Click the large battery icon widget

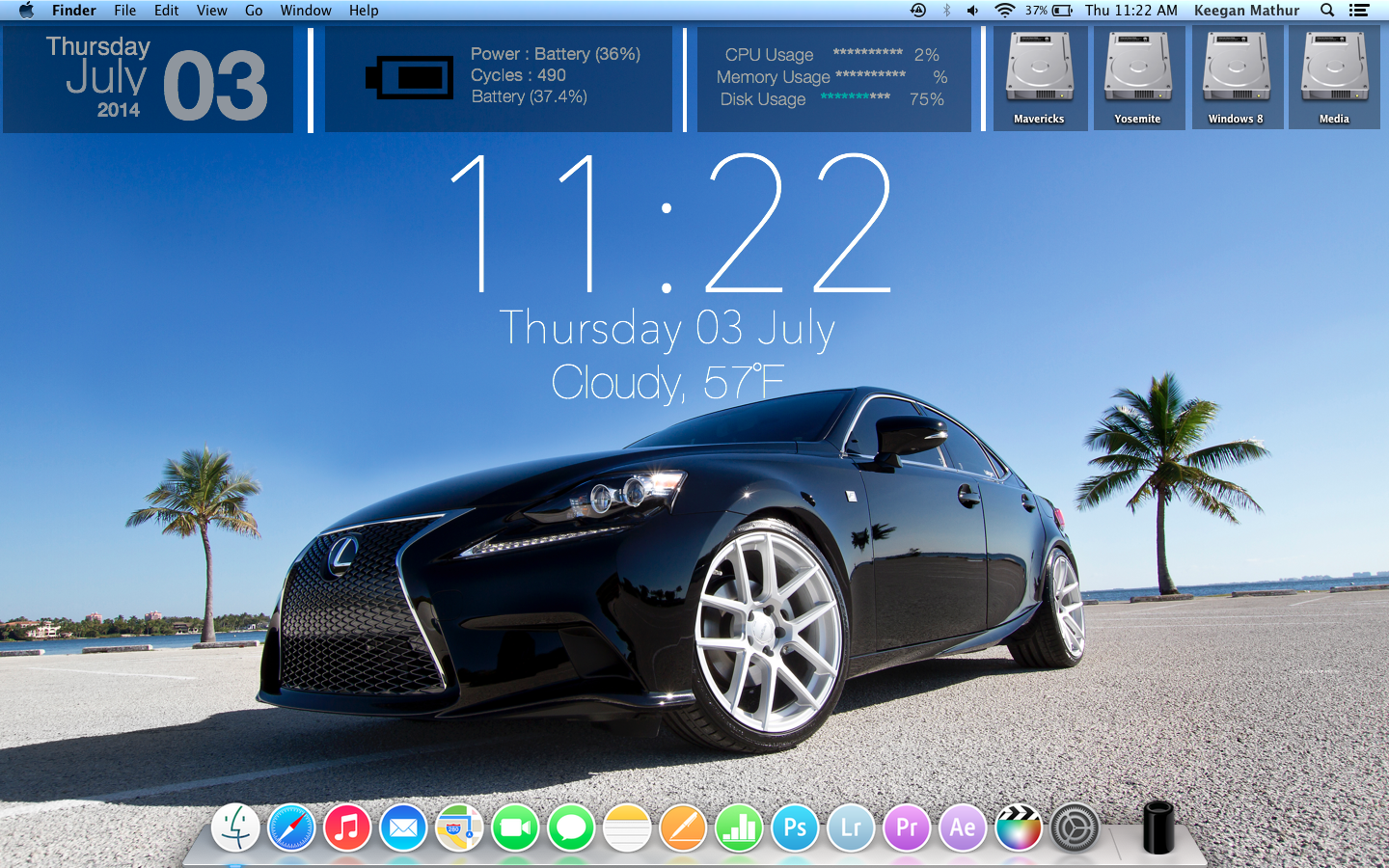(410, 78)
